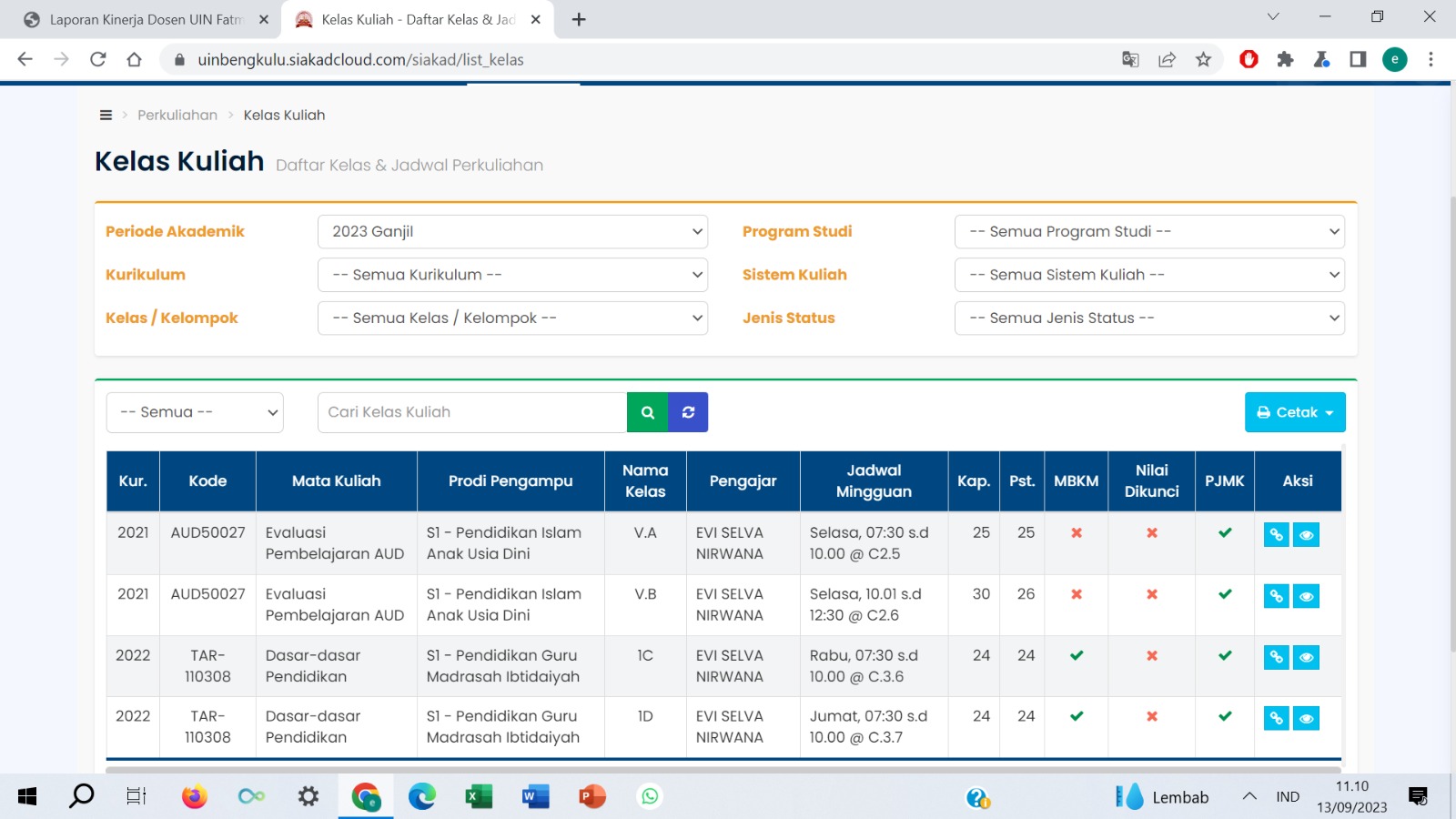This screenshot has height=819, width=1456.
Task: Bookmark this page with the star icon
Action: 1203,60
